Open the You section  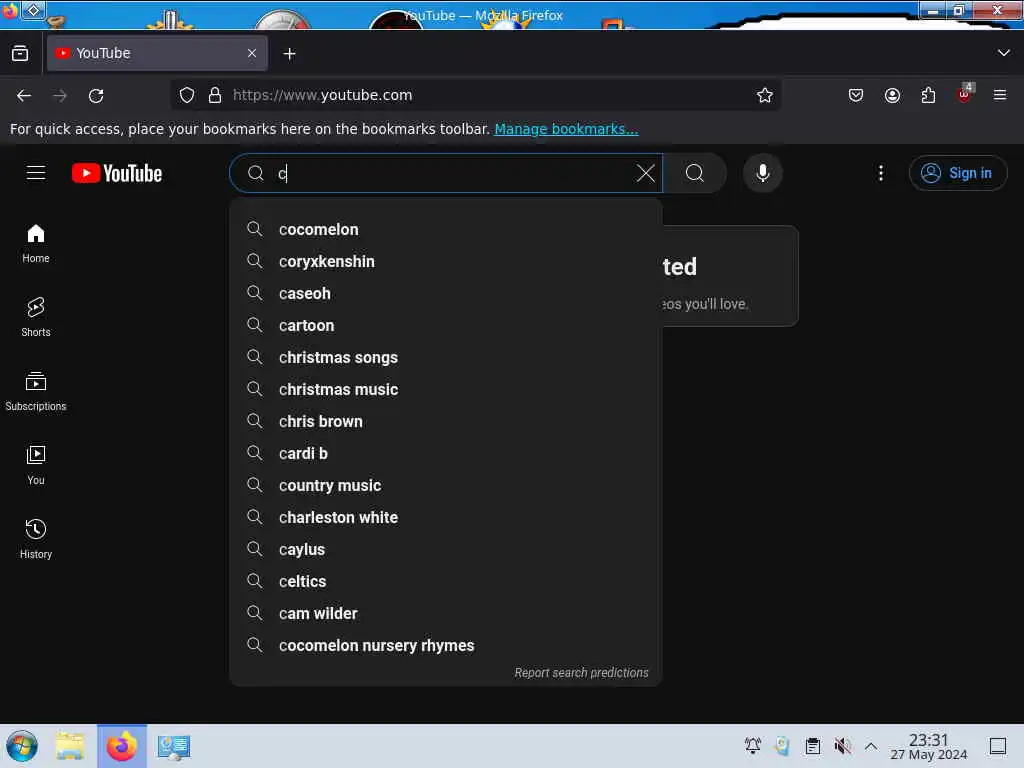(36, 465)
